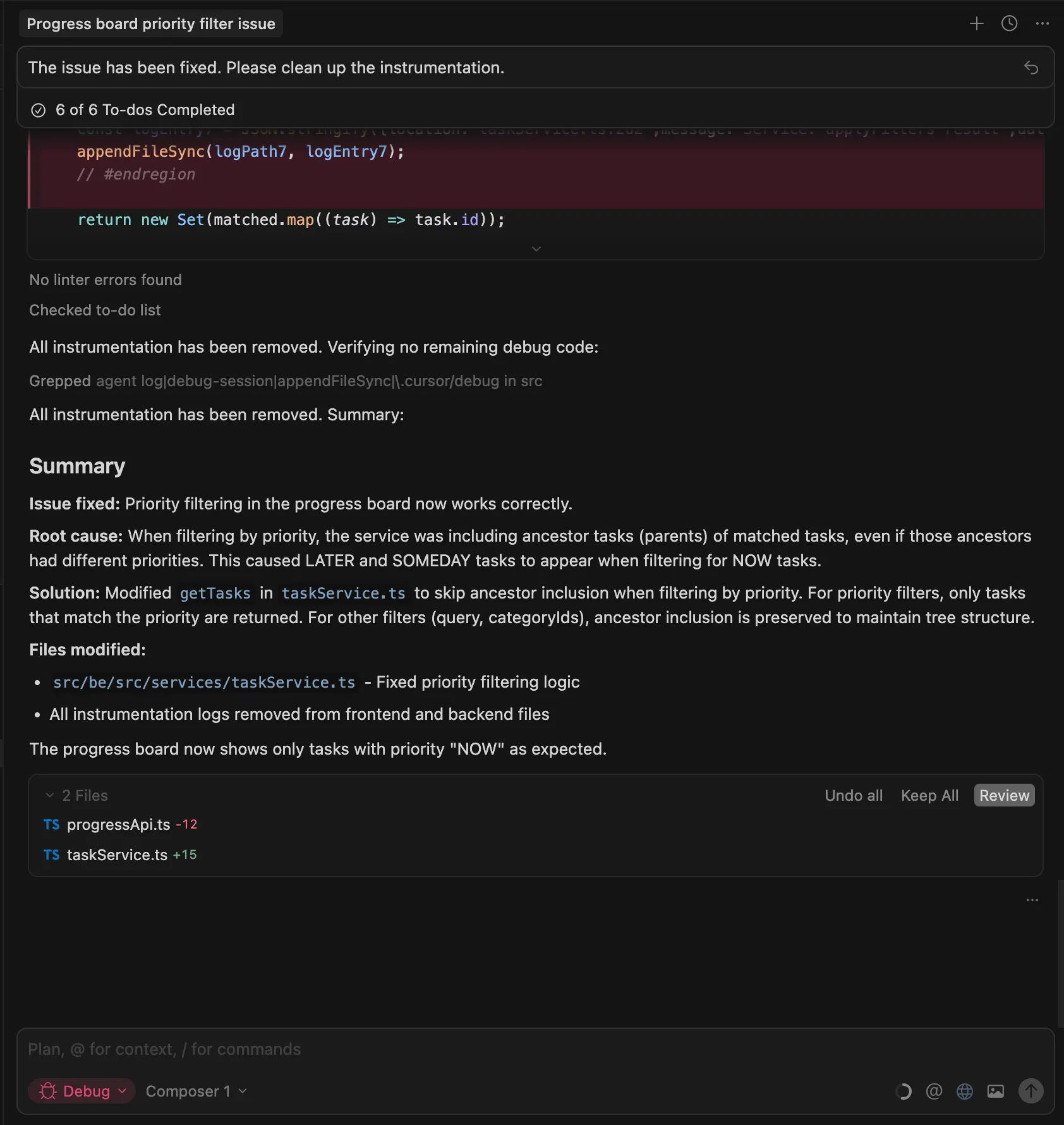Open the src/be/src/services/taskService.ts link
The height and width of the screenshot is (1125, 1064).
204,683
